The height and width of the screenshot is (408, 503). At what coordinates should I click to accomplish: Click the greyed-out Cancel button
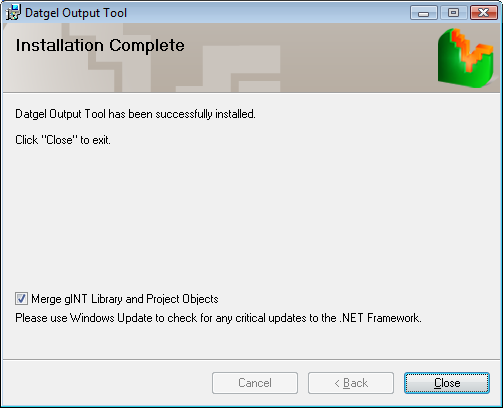click(255, 383)
